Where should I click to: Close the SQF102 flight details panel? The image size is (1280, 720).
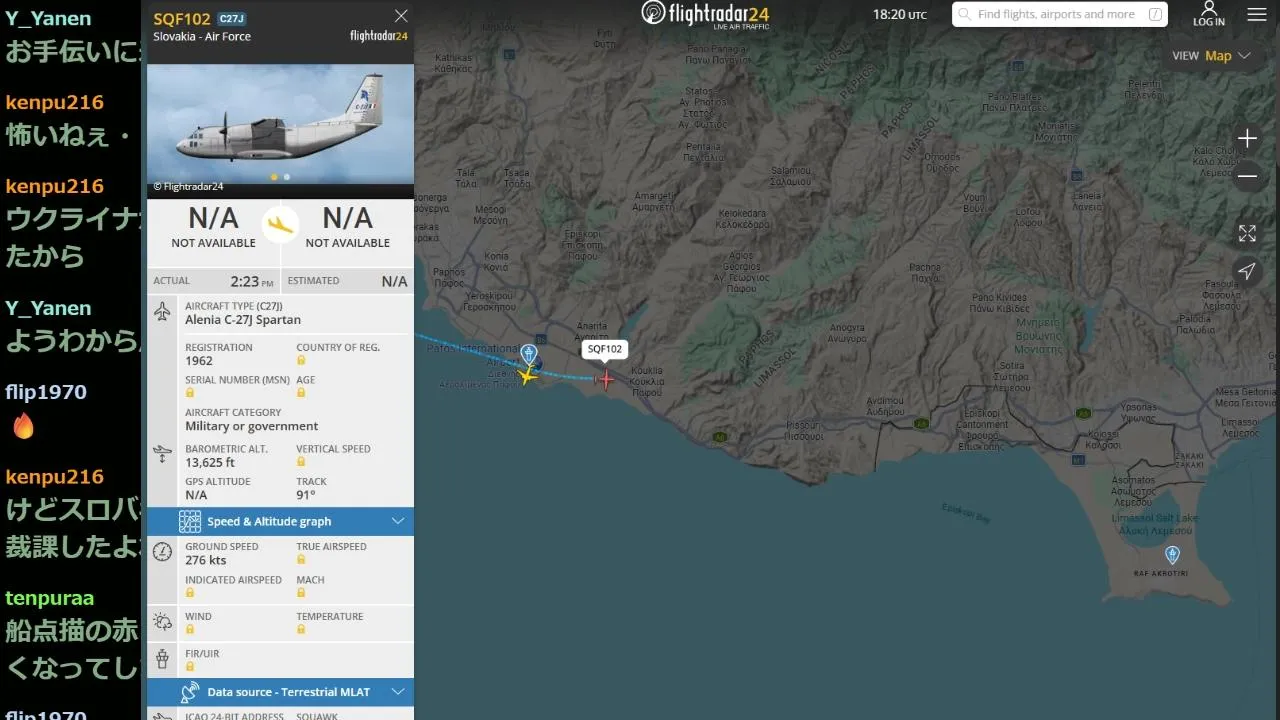click(x=401, y=16)
